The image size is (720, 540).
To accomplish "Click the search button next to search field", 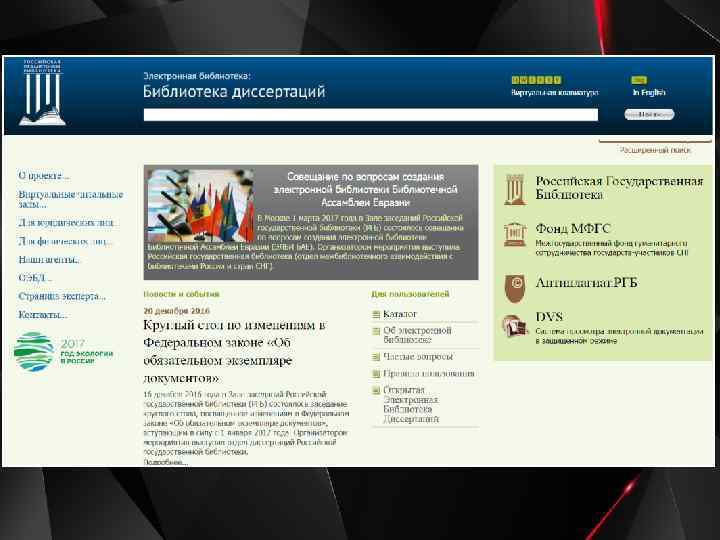I will pos(649,114).
